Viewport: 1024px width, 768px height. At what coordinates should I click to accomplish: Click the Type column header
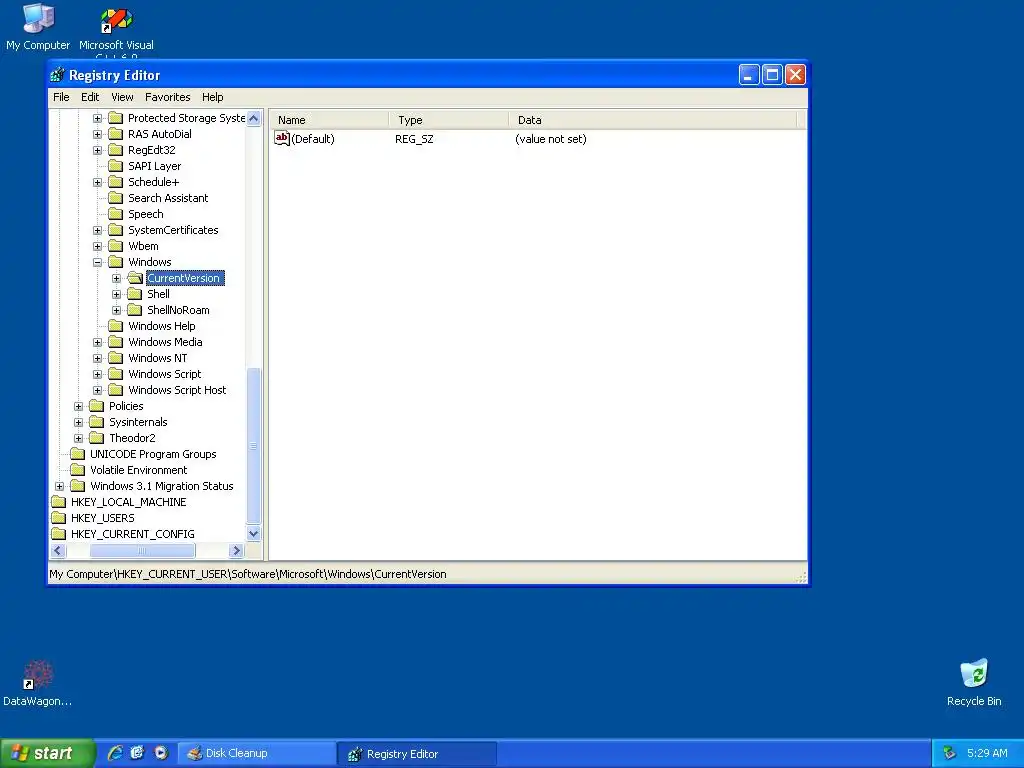tap(449, 120)
